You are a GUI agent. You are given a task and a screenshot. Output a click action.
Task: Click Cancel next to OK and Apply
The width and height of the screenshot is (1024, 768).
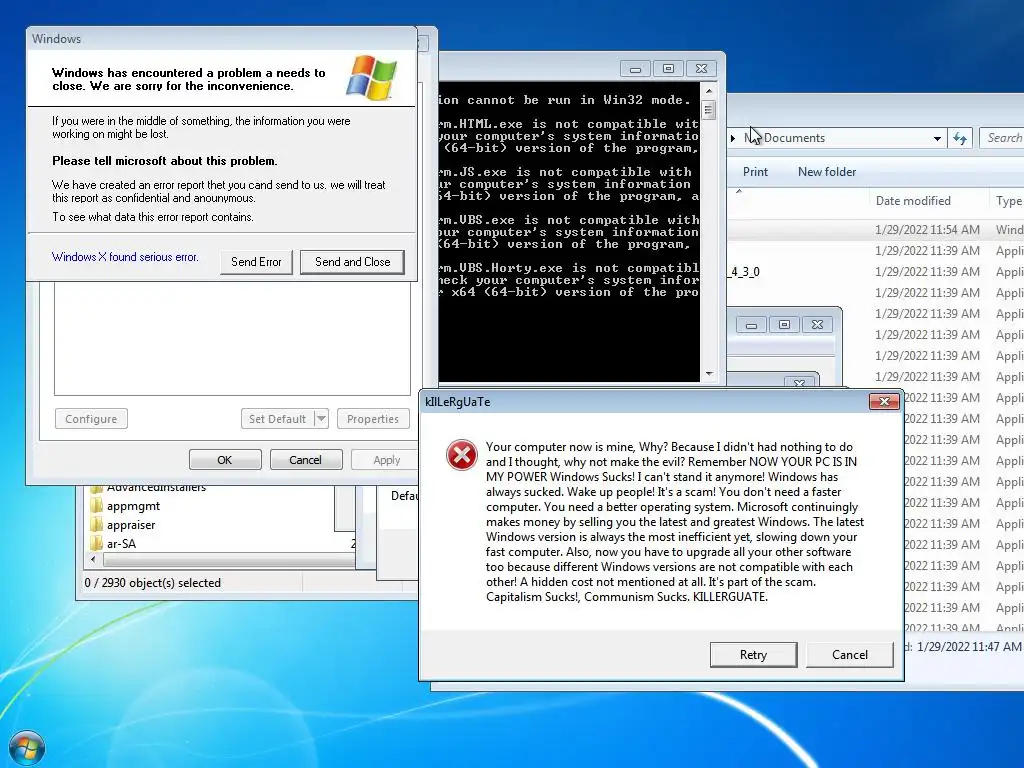306,460
